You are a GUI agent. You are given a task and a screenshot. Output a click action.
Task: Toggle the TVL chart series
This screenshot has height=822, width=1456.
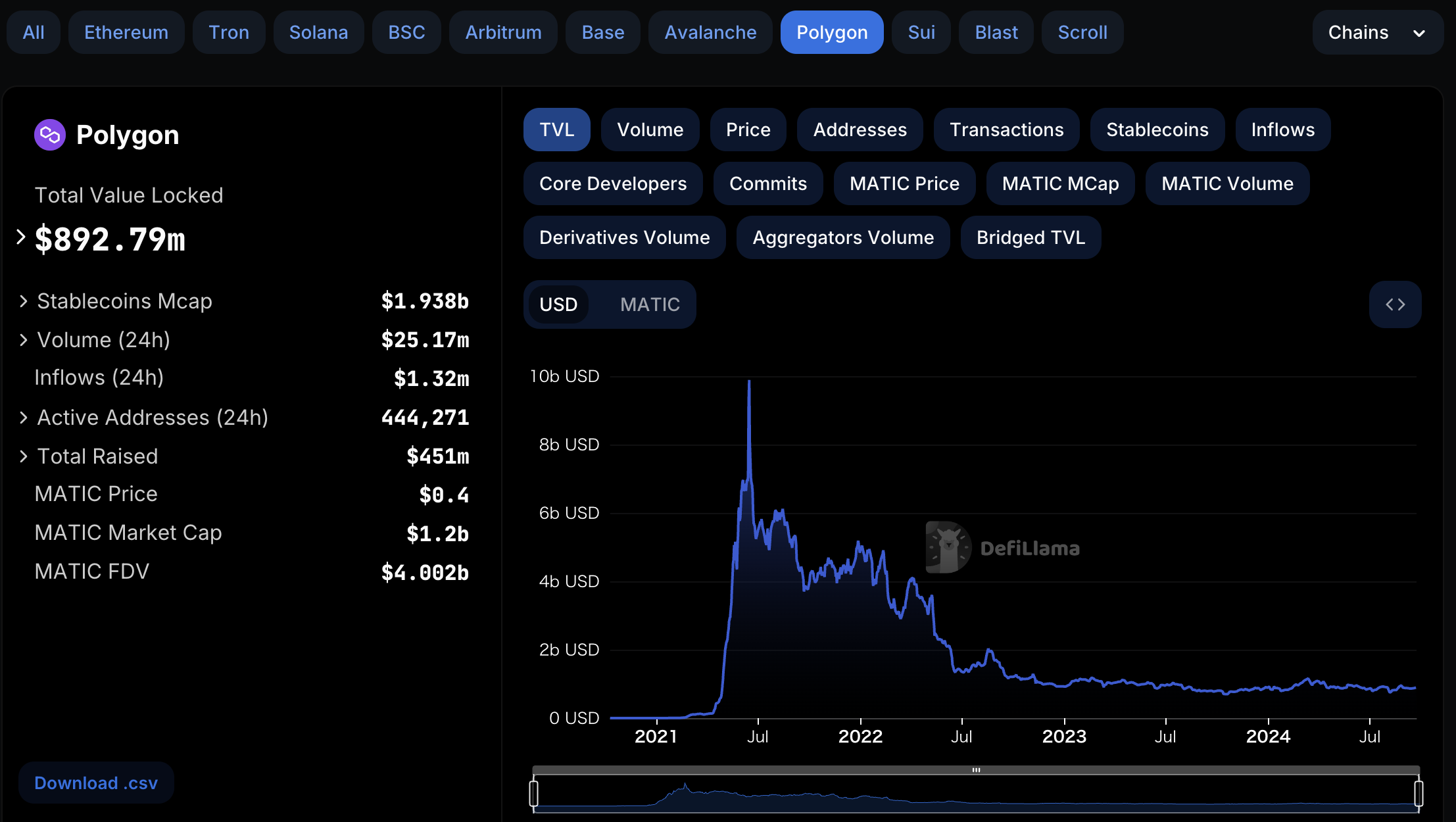(x=557, y=130)
